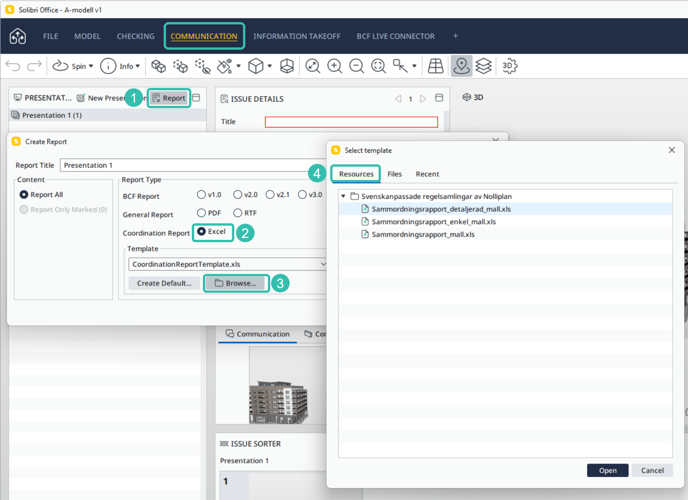Activate the Info tool icon
The height and width of the screenshot is (500, 688).
pos(108,66)
